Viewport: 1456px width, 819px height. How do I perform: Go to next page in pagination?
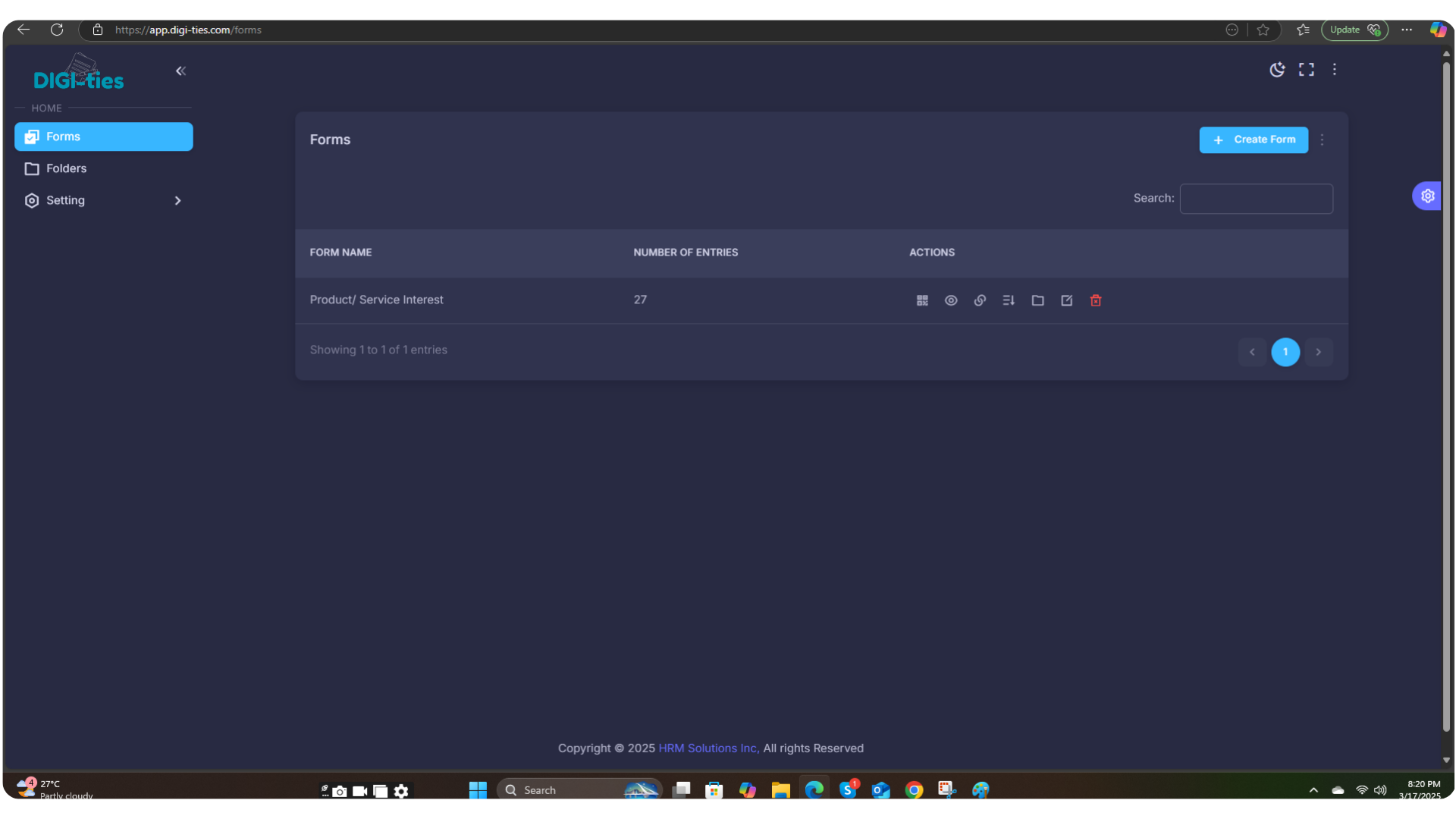pos(1318,352)
